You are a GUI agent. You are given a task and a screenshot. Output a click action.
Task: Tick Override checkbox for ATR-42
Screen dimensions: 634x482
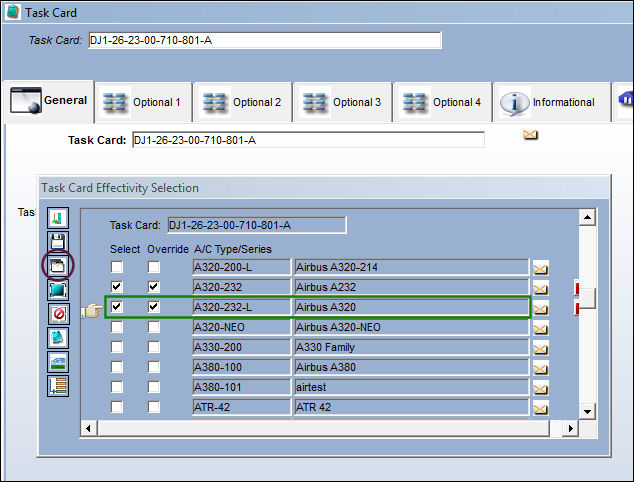click(x=154, y=406)
